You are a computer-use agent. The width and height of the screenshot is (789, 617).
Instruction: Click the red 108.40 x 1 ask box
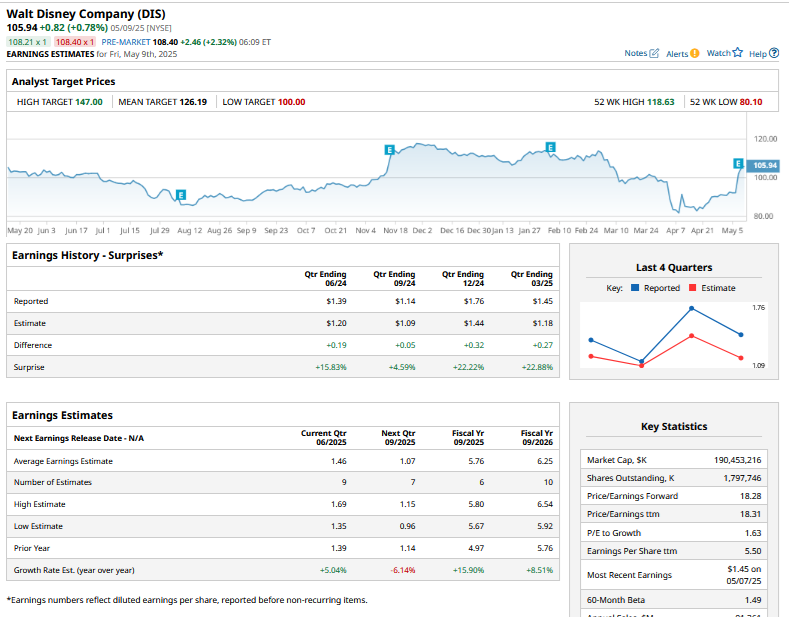point(76,42)
